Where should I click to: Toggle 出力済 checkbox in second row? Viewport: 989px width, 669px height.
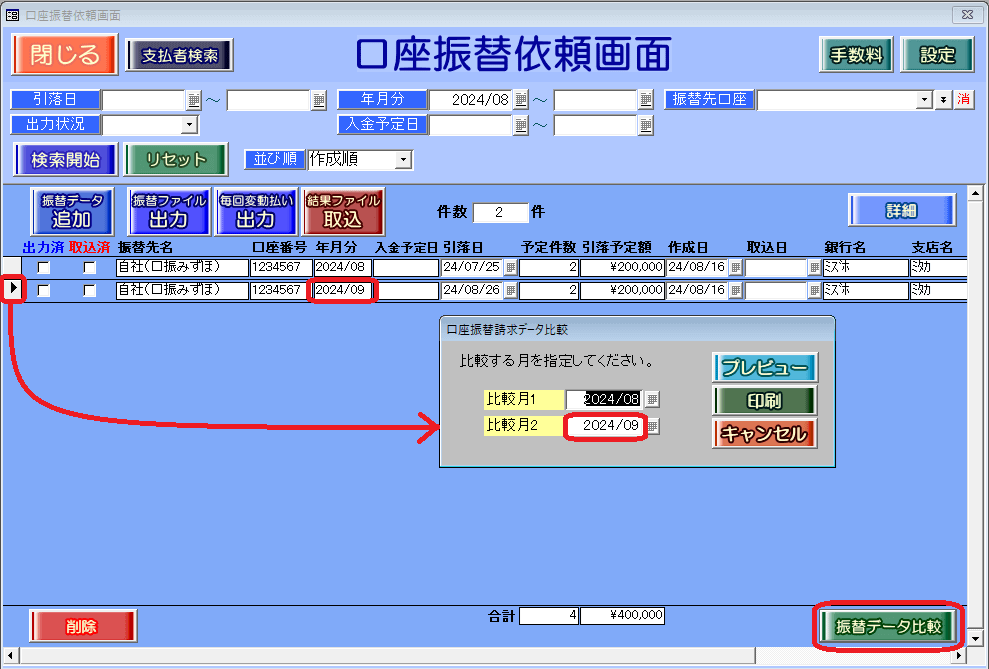tap(43, 290)
